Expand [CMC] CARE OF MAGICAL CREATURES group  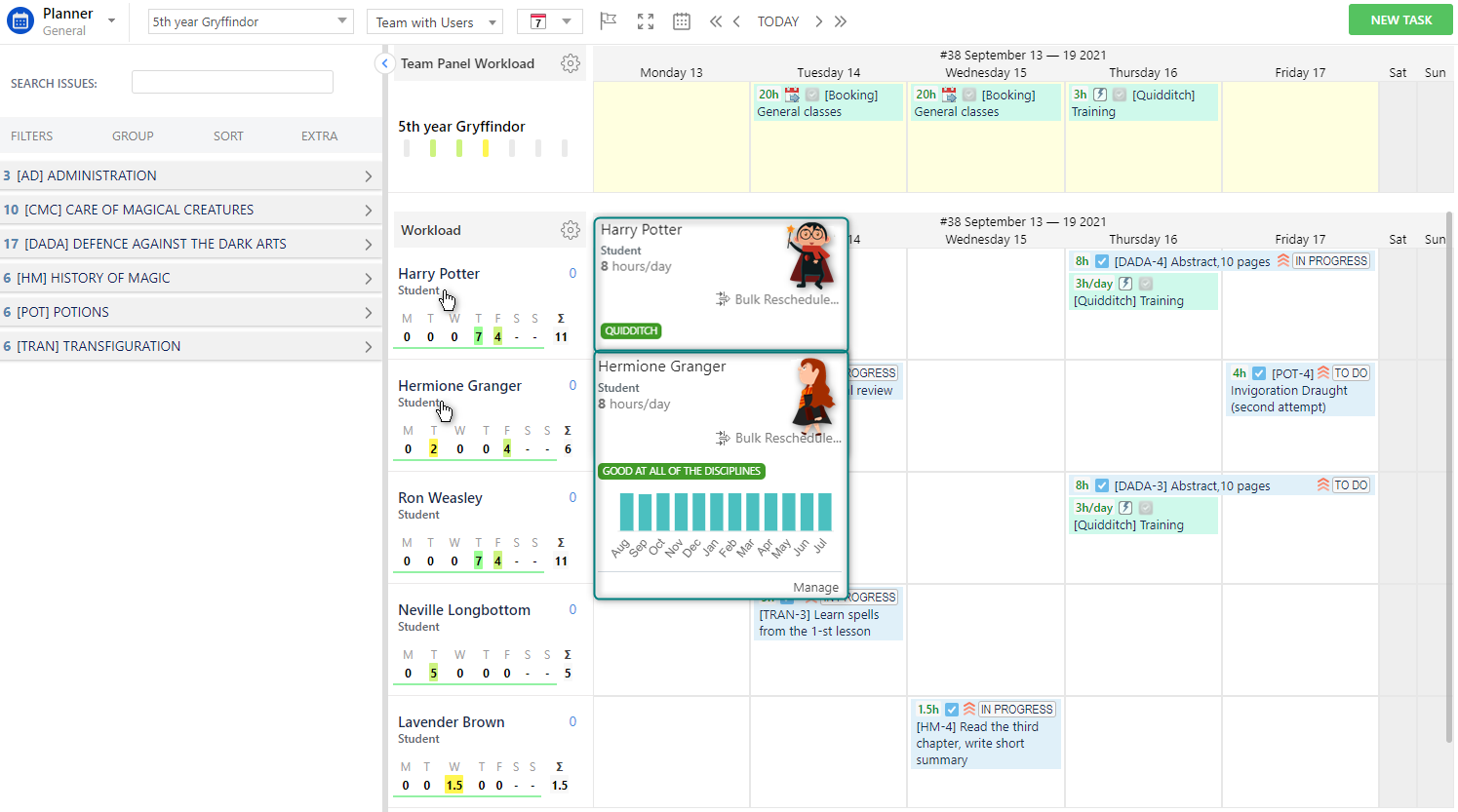coord(191,210)
